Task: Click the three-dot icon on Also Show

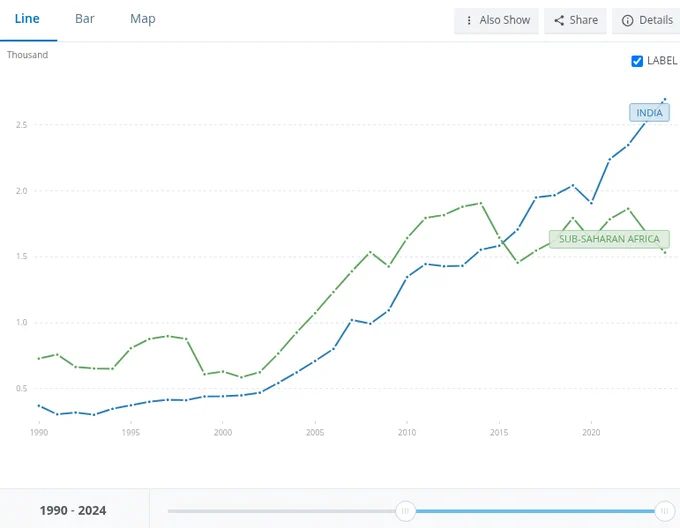Action: coord(469,20)
